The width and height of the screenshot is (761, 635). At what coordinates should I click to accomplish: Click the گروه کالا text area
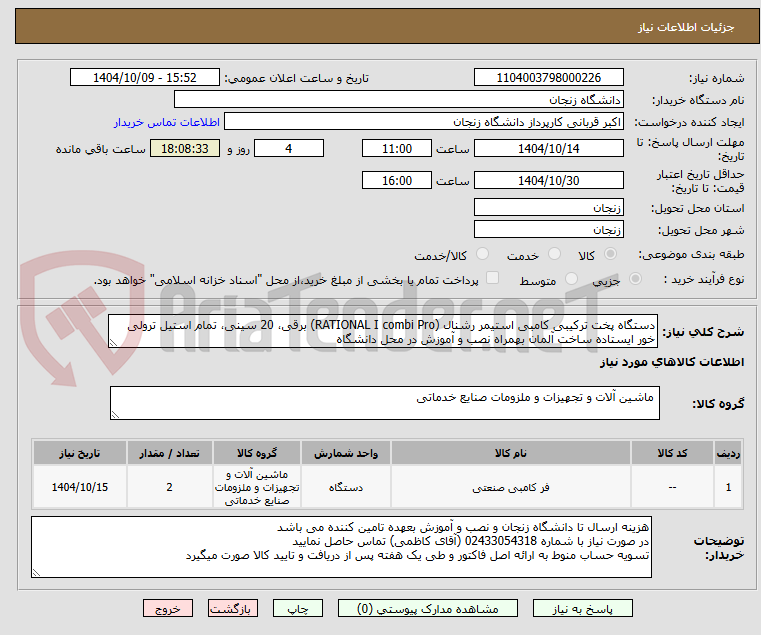click(384, 403)
